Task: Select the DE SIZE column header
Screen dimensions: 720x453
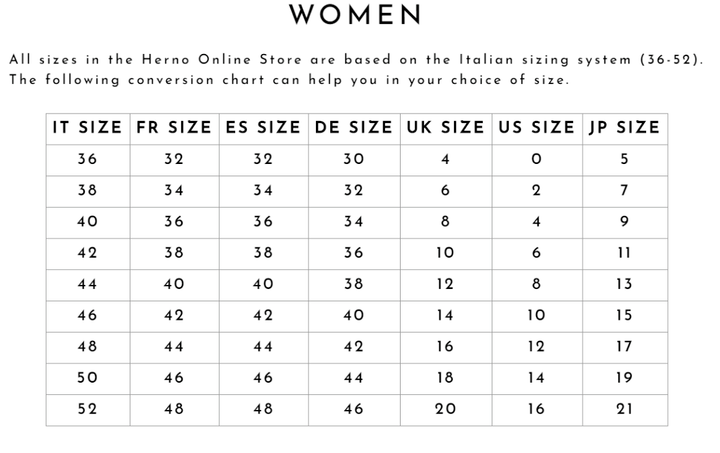Action: pos(353,127)
